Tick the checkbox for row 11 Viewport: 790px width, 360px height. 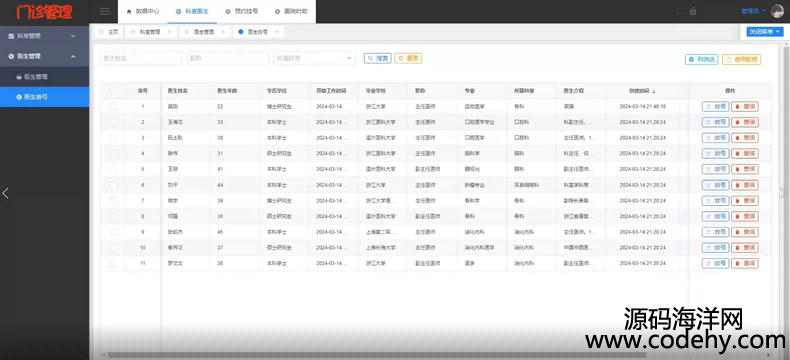coord(113,263)
